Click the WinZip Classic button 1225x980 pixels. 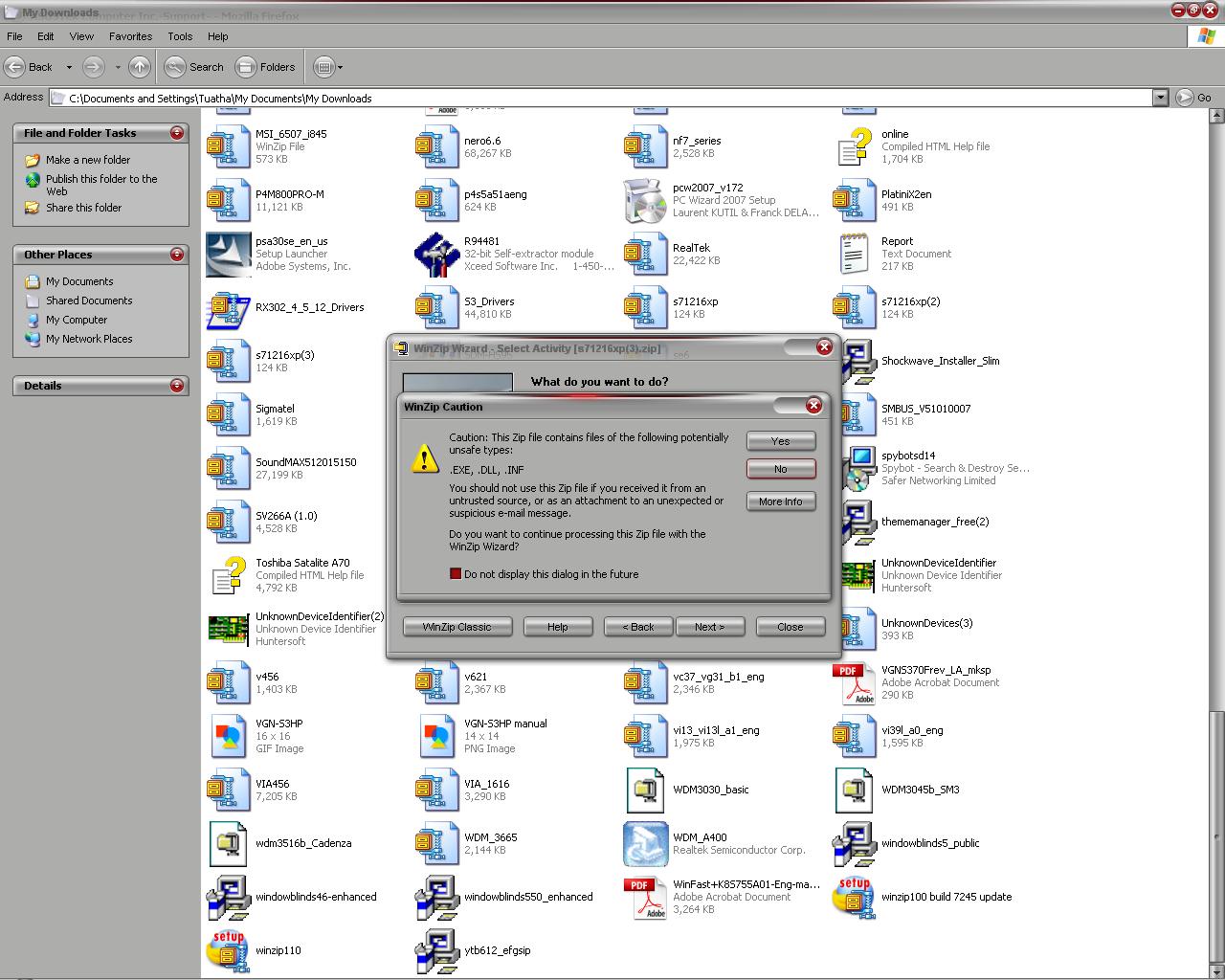pos(457,627)
